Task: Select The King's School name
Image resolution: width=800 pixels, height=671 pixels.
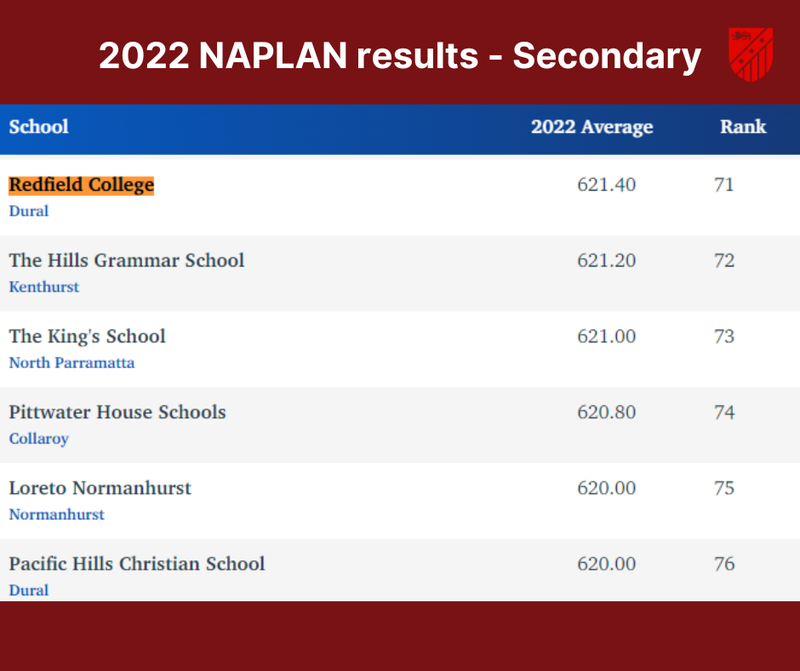Action: [87, 336]
